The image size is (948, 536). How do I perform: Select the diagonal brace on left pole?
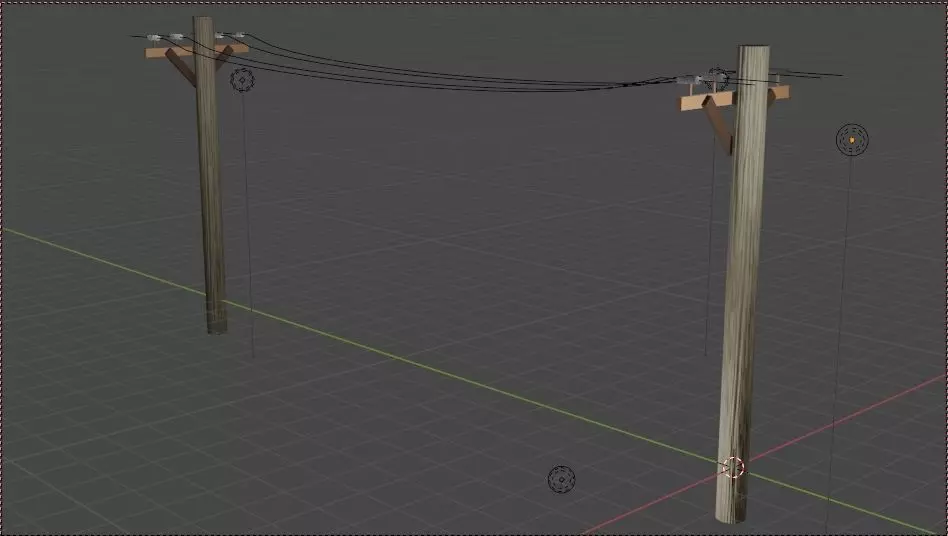point(181,68)
